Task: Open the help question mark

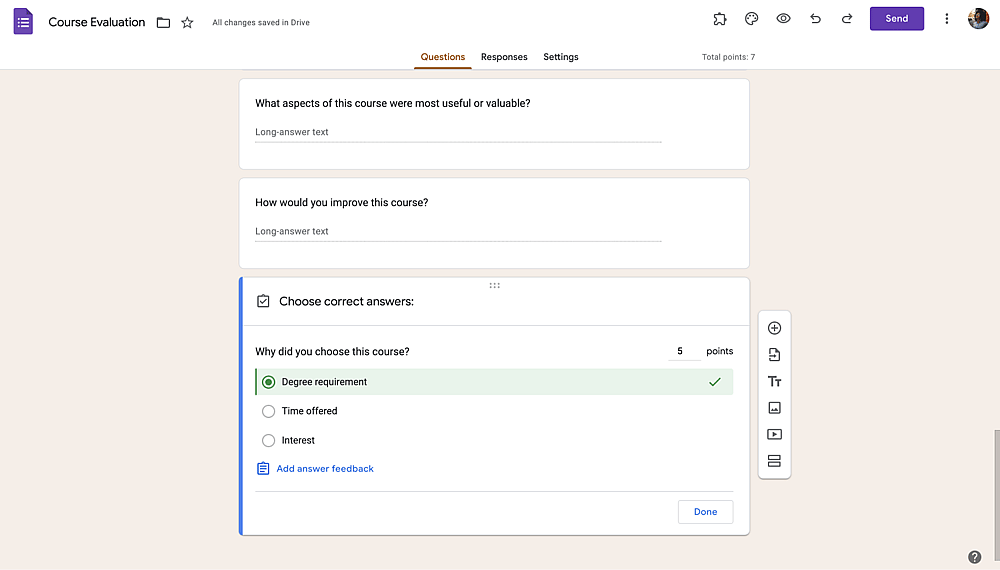Action: [x=974, y=557]
